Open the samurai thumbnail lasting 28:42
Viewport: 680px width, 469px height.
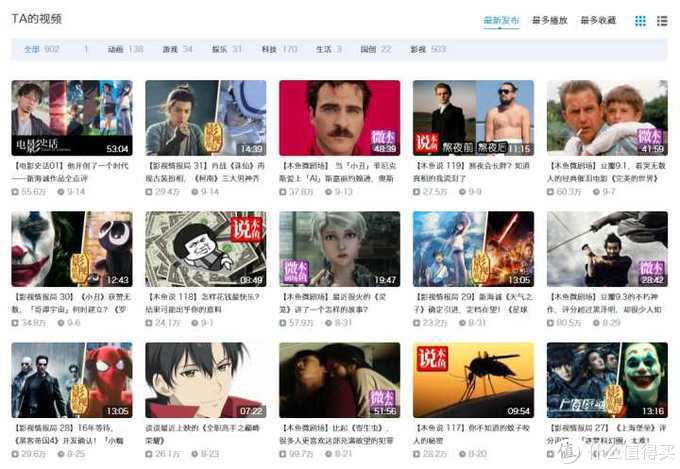pyautogui.click(x=607, y=249)
